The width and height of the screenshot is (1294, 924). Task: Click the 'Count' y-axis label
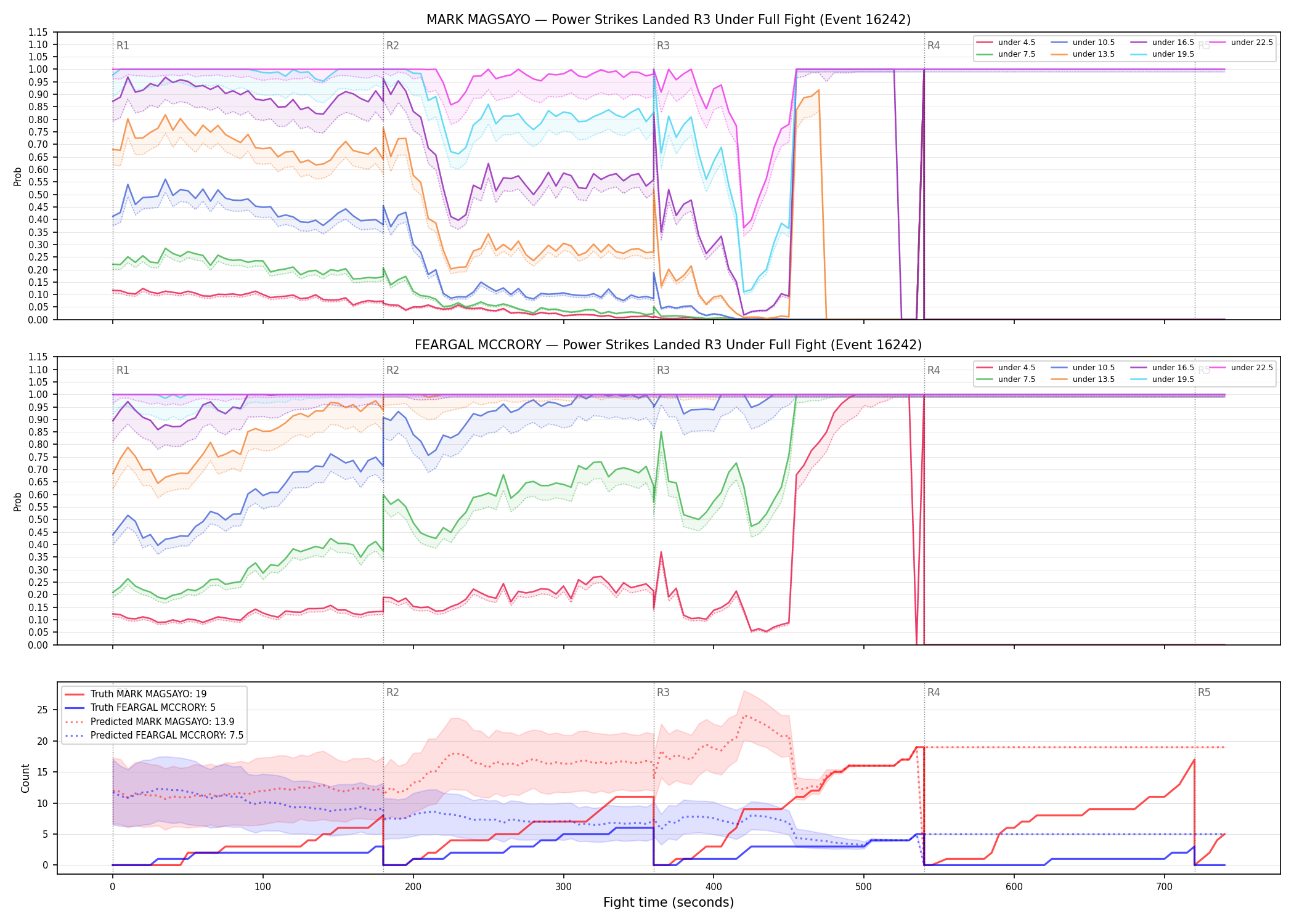click(25, 778)
